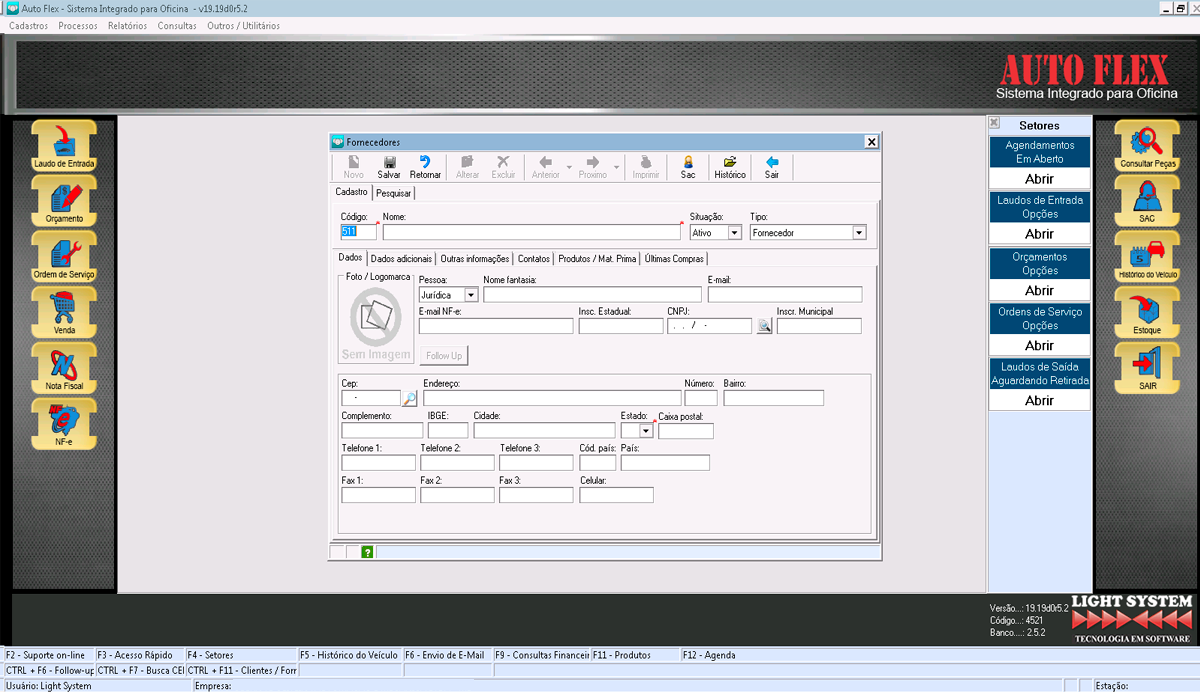Expand the Pessoa dropdown

point(471,295)
